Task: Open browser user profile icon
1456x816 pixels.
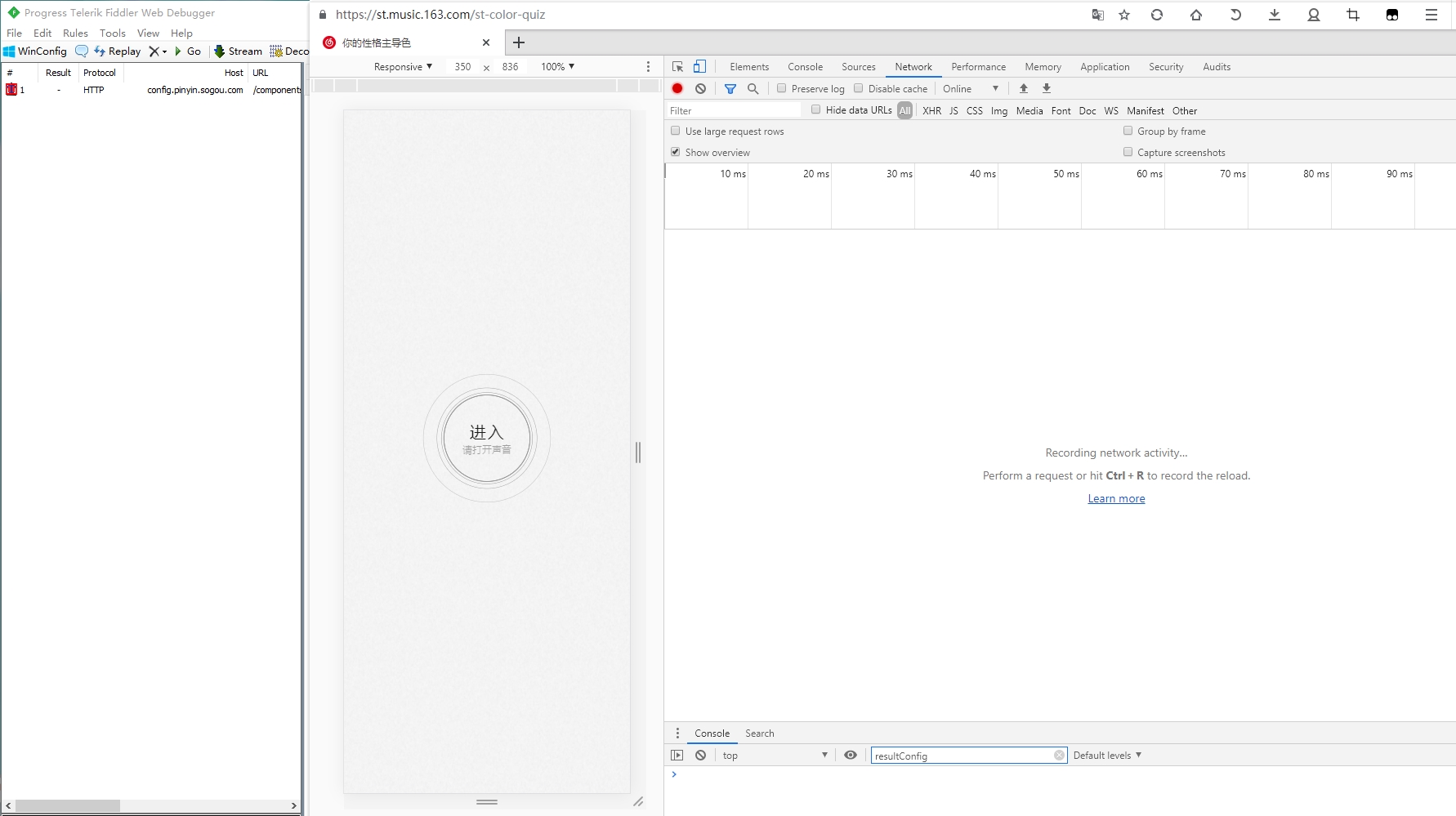Action: [x=1314, y=15]
